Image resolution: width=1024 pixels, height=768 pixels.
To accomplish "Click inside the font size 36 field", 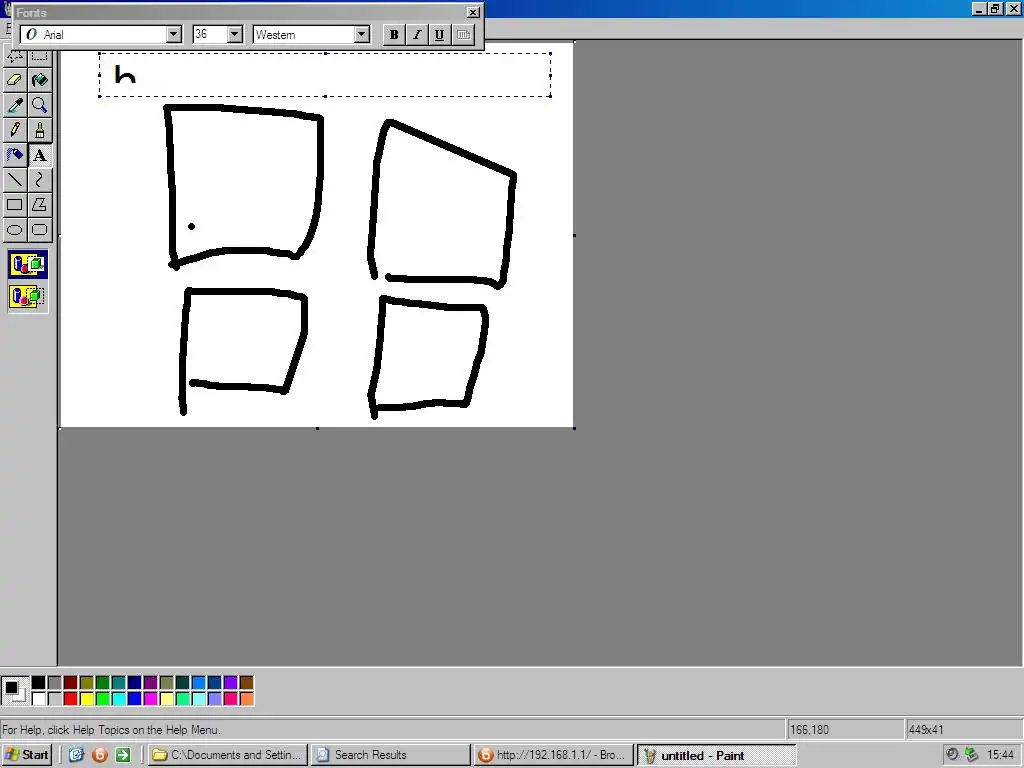I will tap(210, 35).
